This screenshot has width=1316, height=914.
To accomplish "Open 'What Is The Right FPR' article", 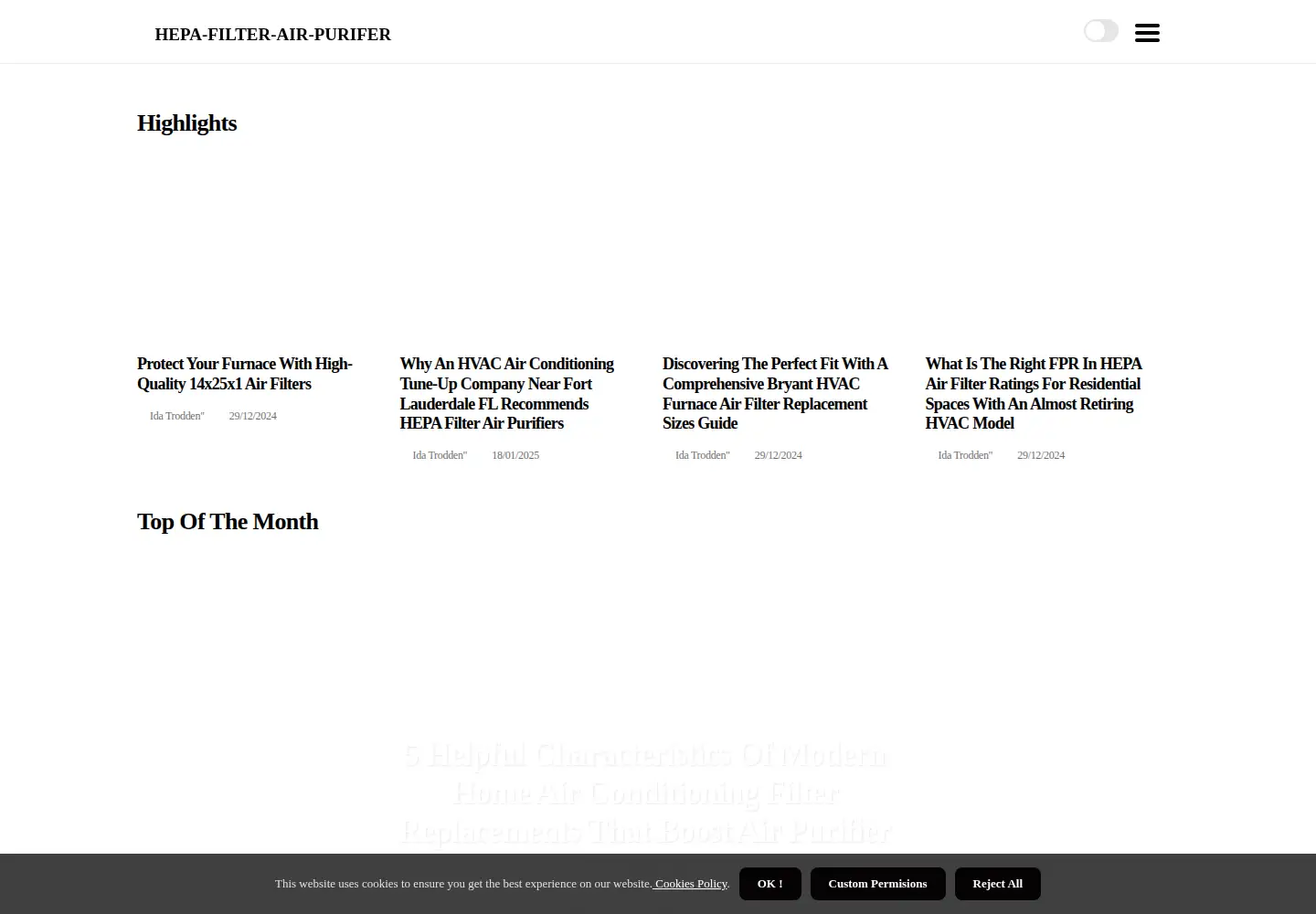I will [x=1034, y=393].
